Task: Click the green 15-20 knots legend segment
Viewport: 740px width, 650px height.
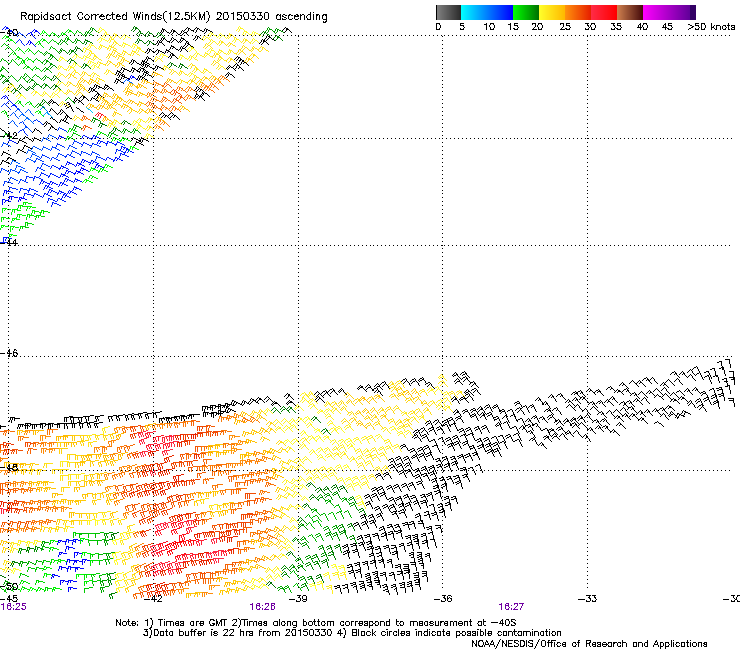Action: (526, 12)
